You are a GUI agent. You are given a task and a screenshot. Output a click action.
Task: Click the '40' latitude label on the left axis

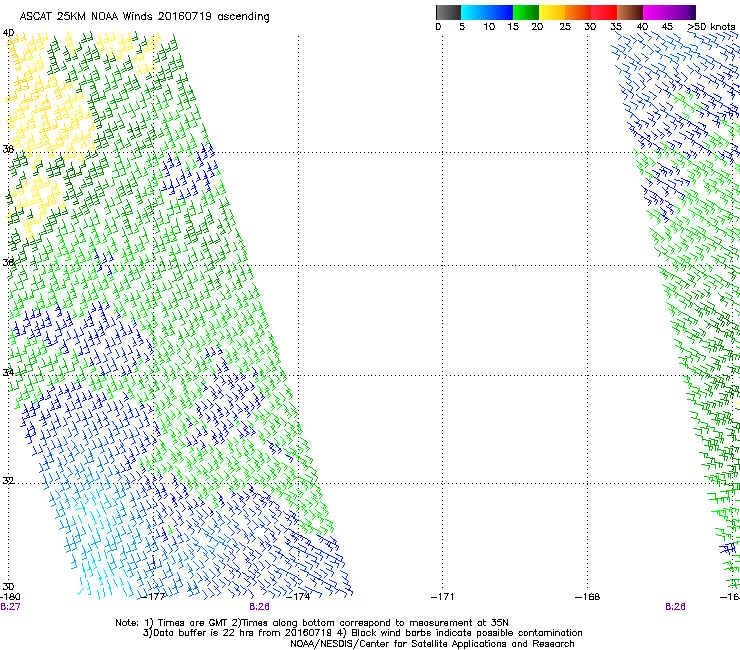click(x=8, y=33)
